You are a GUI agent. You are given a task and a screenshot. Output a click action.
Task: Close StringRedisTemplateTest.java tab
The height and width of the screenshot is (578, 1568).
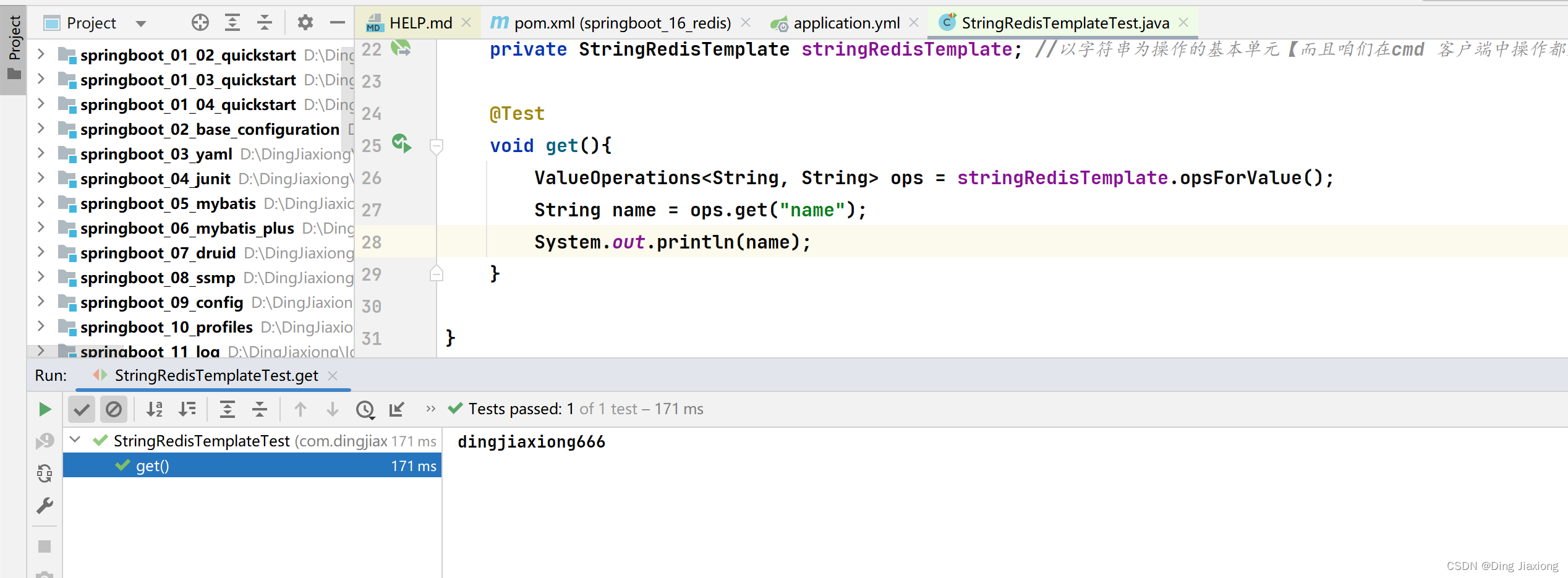(1183, 23)
